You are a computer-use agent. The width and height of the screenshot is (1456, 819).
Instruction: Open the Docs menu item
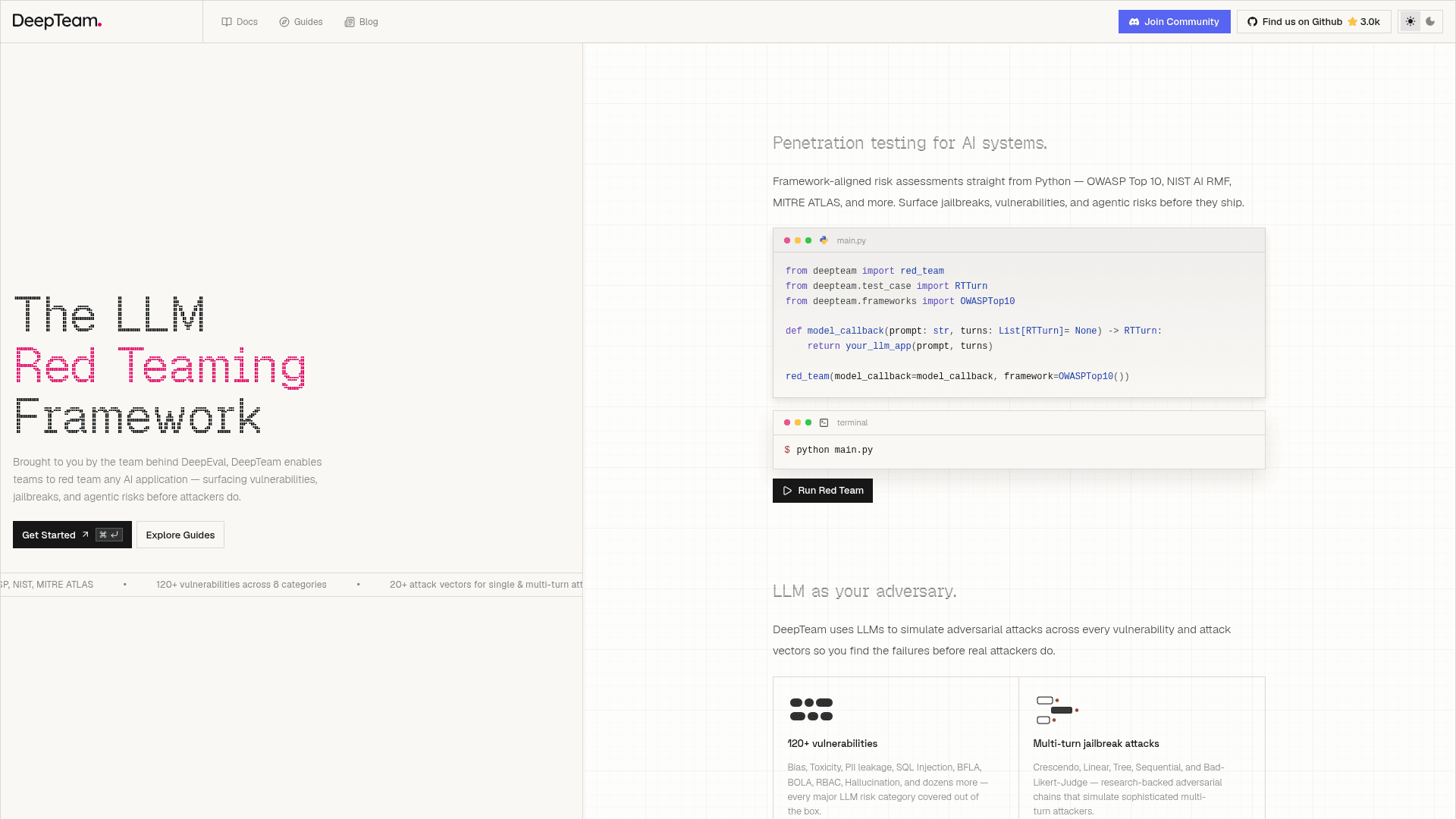click(x=240, y=22)
